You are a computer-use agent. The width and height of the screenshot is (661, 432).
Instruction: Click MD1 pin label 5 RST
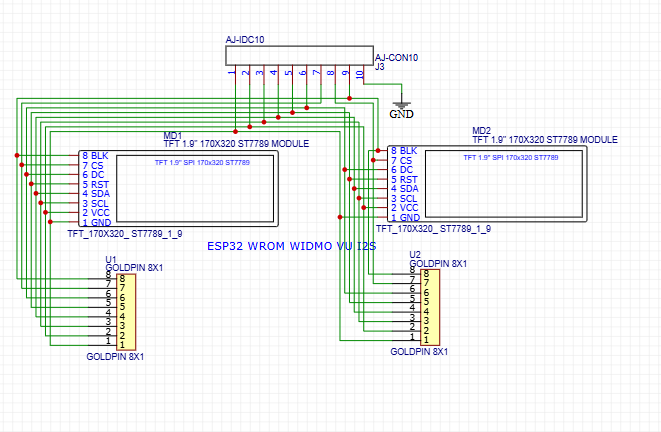96,185
